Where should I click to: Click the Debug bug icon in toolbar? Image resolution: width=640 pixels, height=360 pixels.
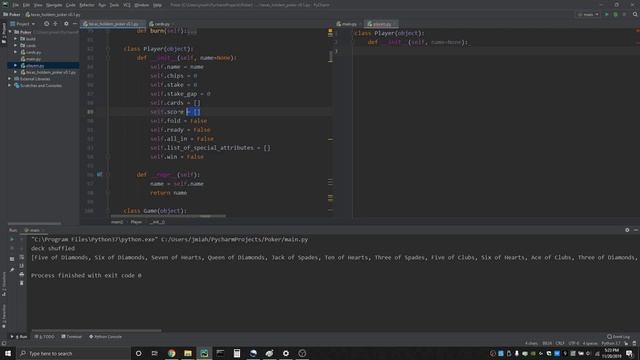coord(616,14)
